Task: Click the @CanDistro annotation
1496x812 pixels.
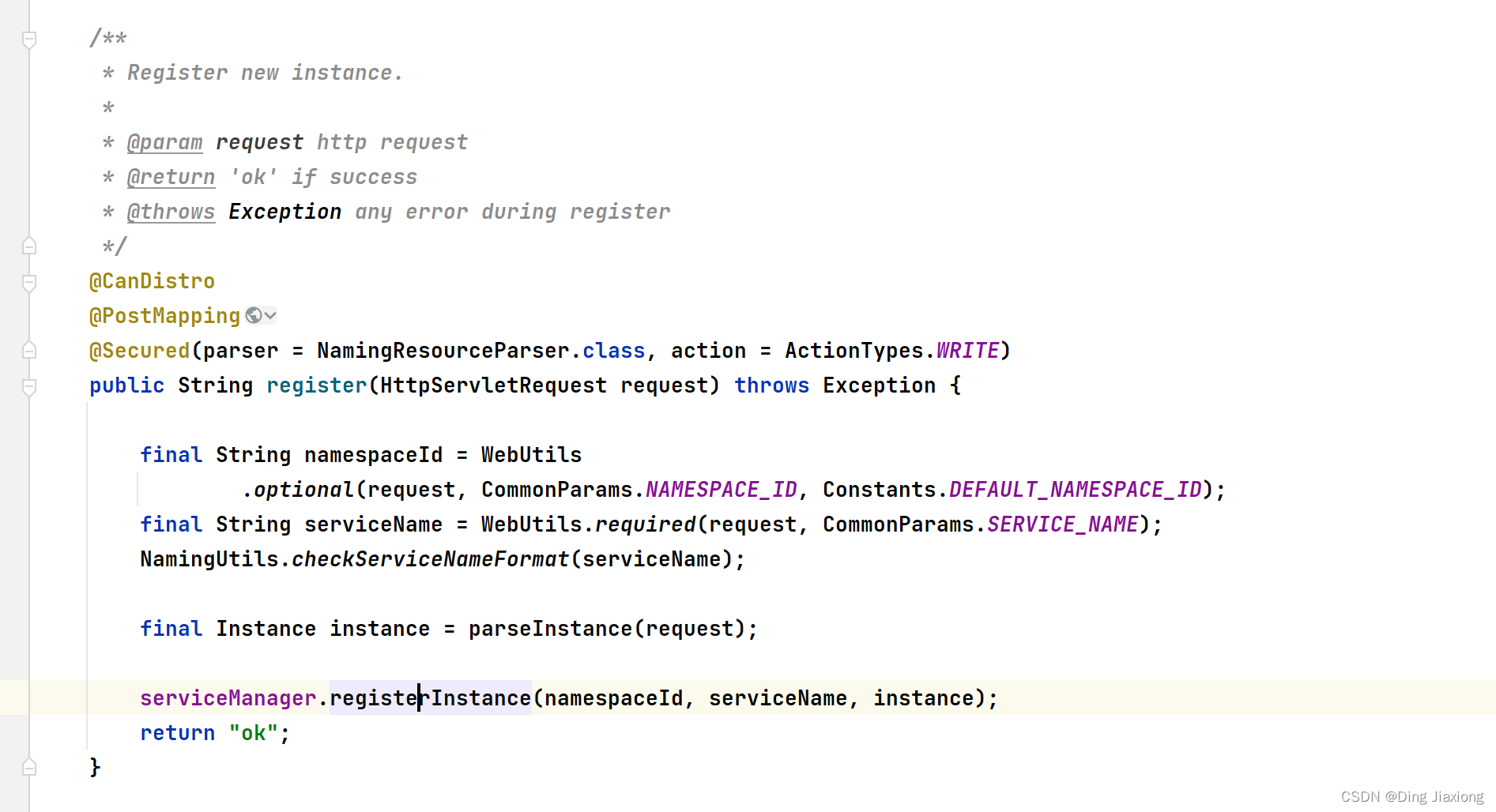Action: (x=152, y=281)
